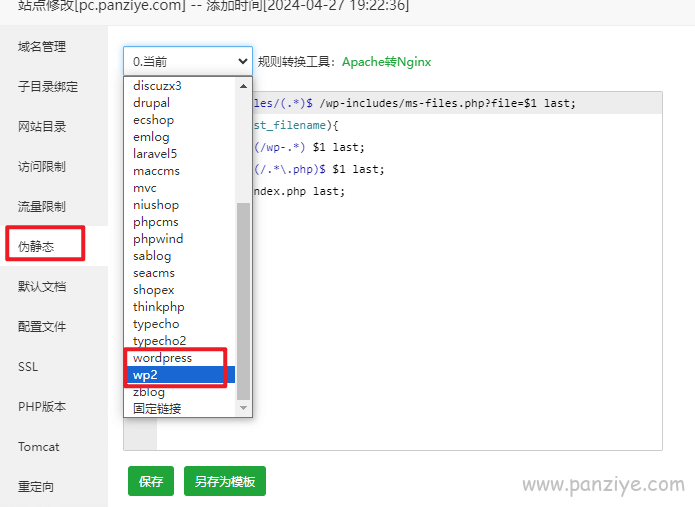Open the 0.当前 template dropdown

tap(188, 61)
